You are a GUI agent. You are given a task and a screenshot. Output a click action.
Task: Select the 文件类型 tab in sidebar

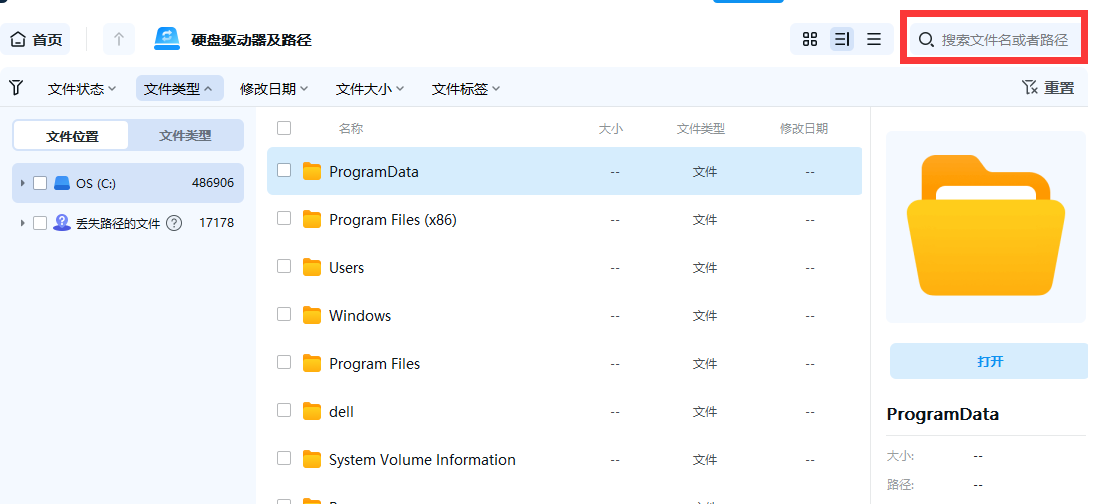pos(185,135)
